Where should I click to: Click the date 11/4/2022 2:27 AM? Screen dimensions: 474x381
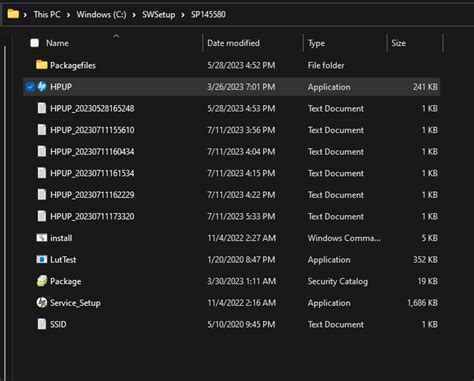point(242,238)
